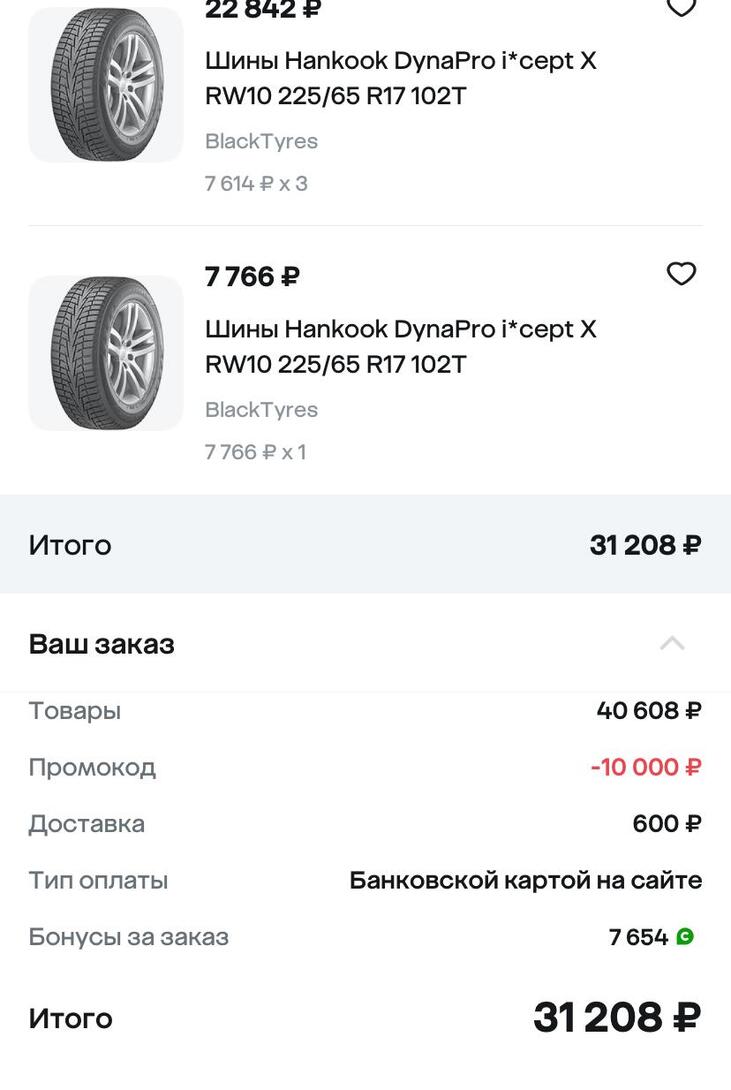Favorite the 7 766 ₽ tire with heart icon
Screen dimensions: 731x1090
pyautogui.click(x=681, y=274)
